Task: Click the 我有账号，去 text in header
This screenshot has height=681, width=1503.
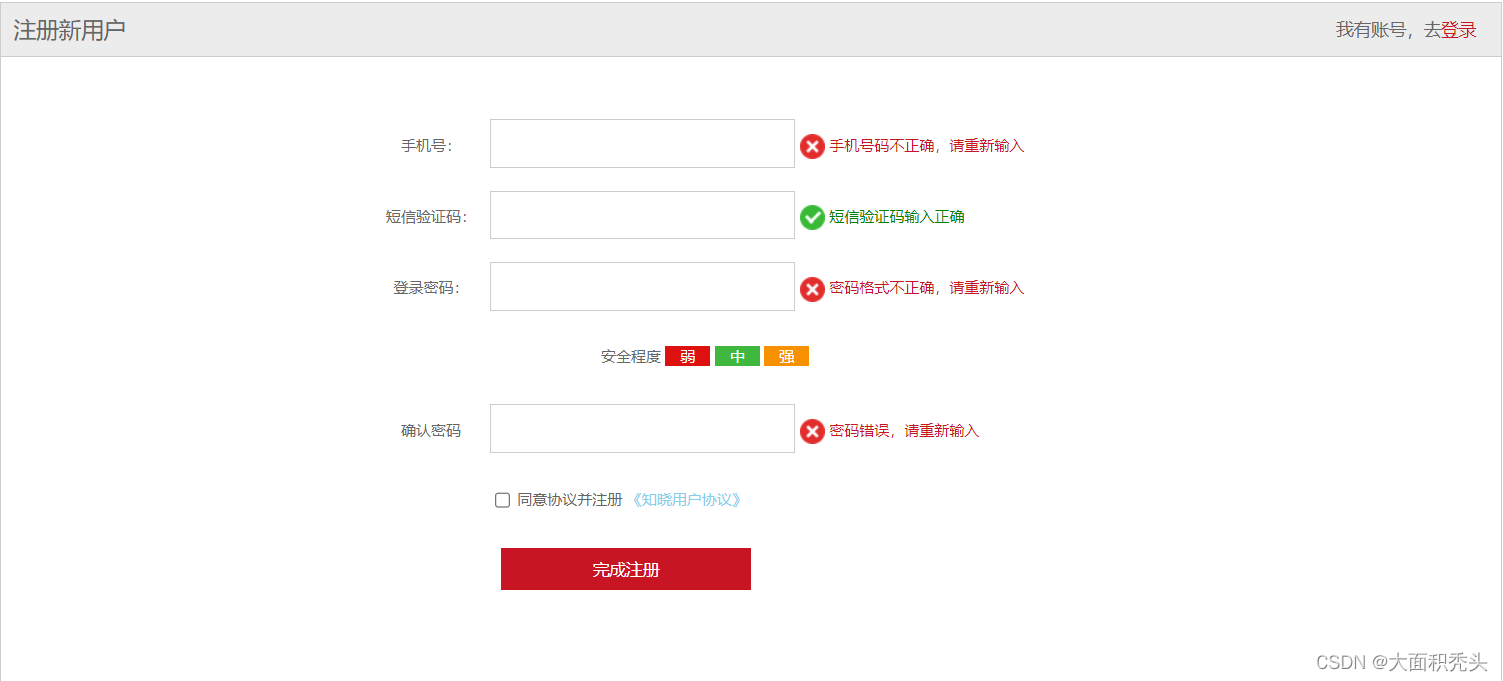Action: [x=1388, y=30]
